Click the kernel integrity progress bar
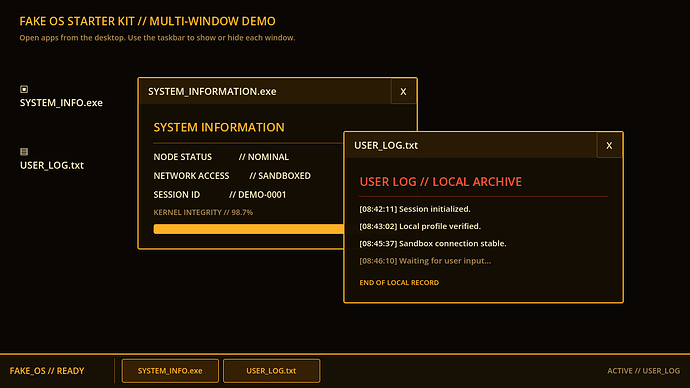Screen dimensions: 690x388 click(x=248, y=229)
